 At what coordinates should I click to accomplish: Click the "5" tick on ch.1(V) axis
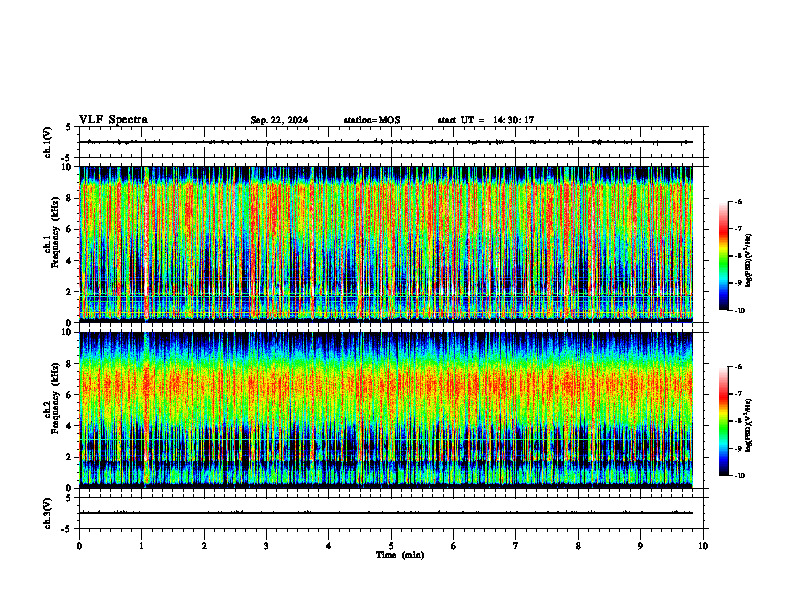point(69,127)
